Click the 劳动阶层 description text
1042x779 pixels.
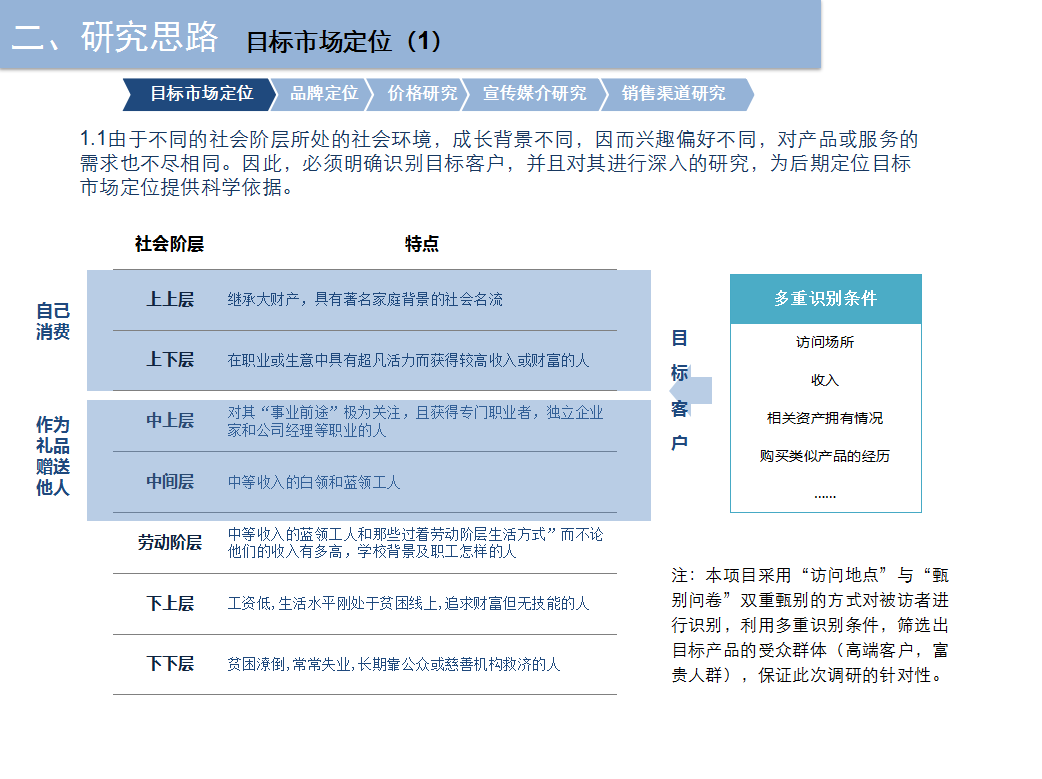[415, 542]
